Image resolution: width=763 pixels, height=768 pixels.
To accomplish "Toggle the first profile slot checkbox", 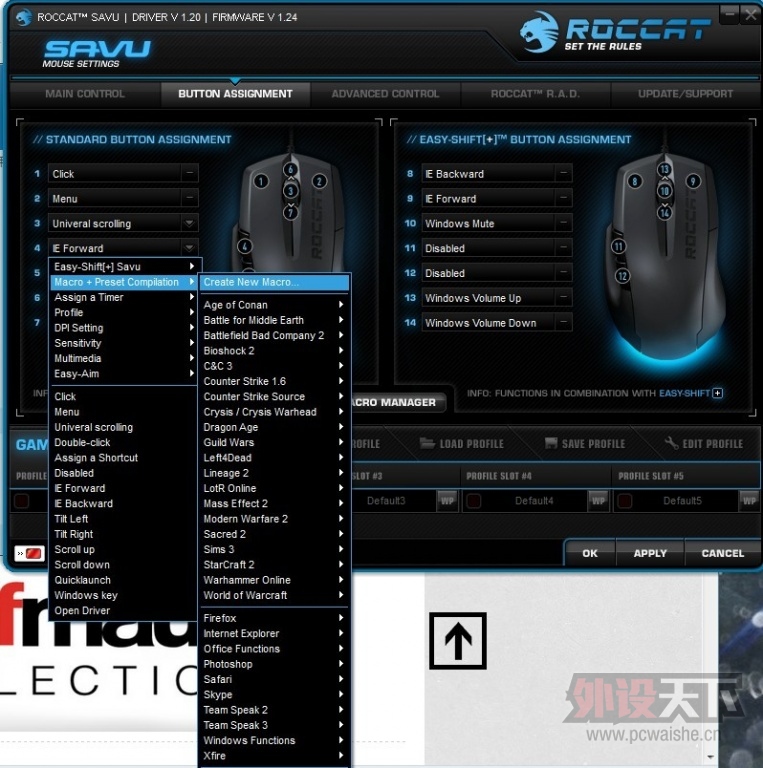I will click(x=21, y=501).
